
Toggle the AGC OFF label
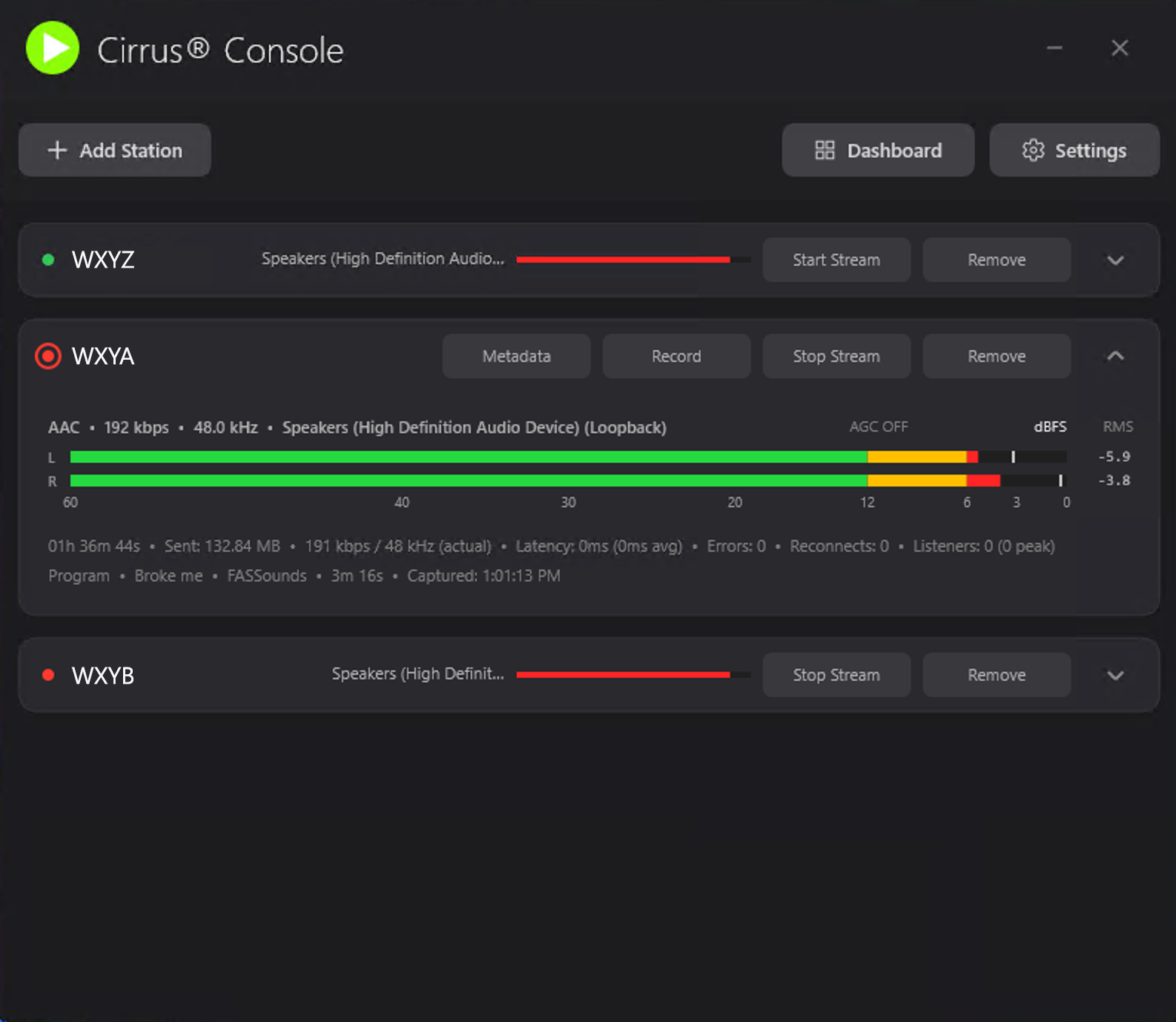[879, 426]
